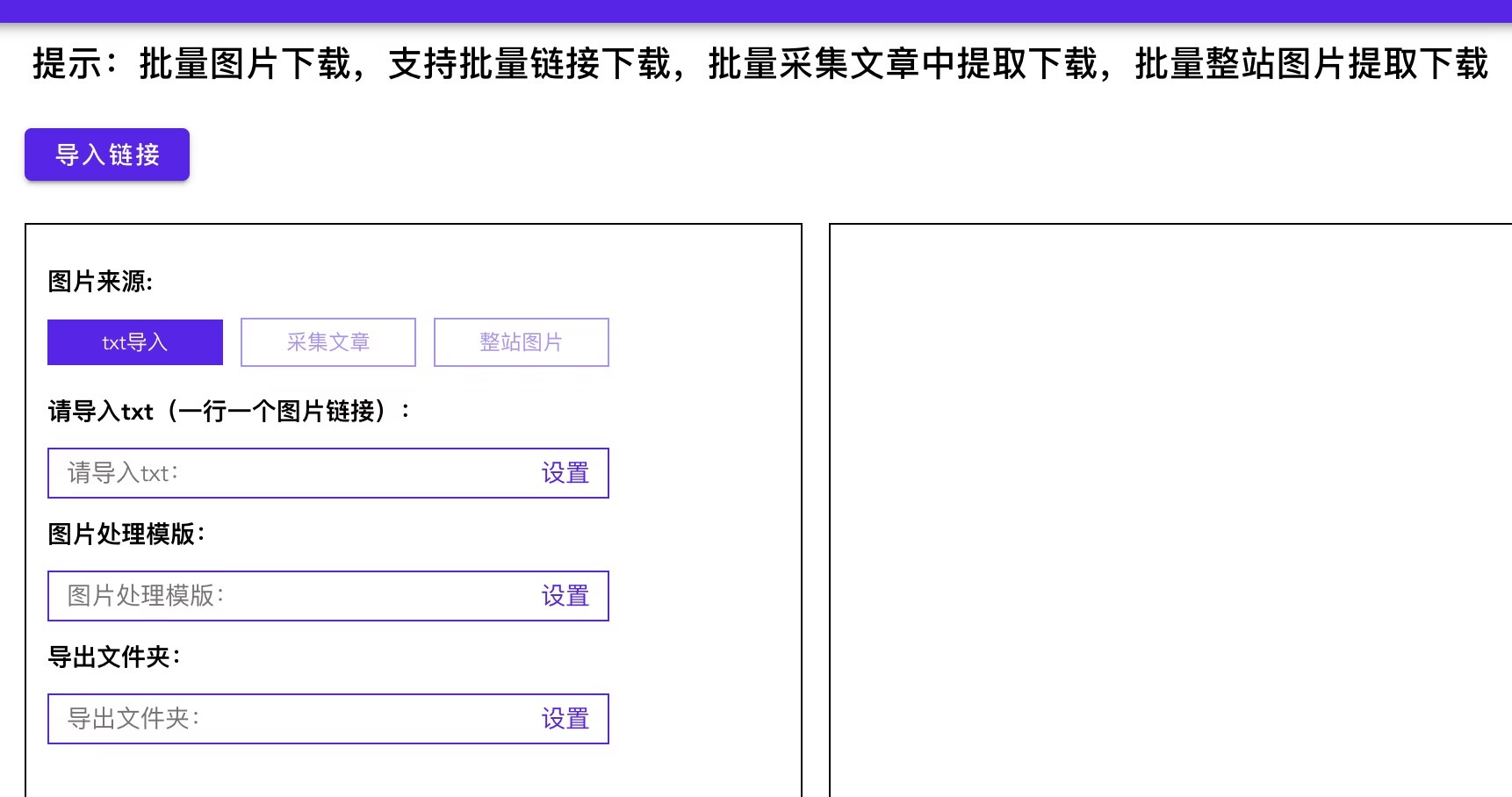Select the txt导入 source tab

[135, 342]
